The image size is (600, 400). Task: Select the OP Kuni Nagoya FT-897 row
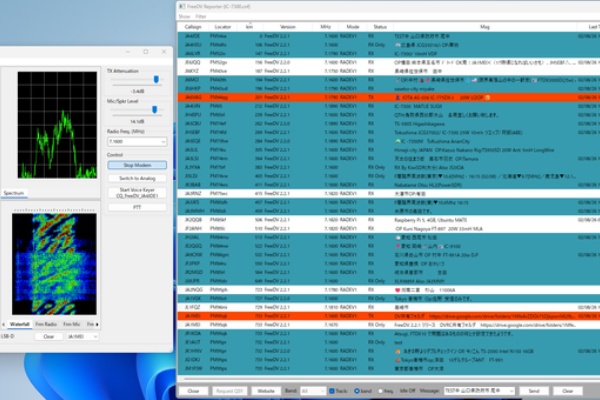click(389, 229)
